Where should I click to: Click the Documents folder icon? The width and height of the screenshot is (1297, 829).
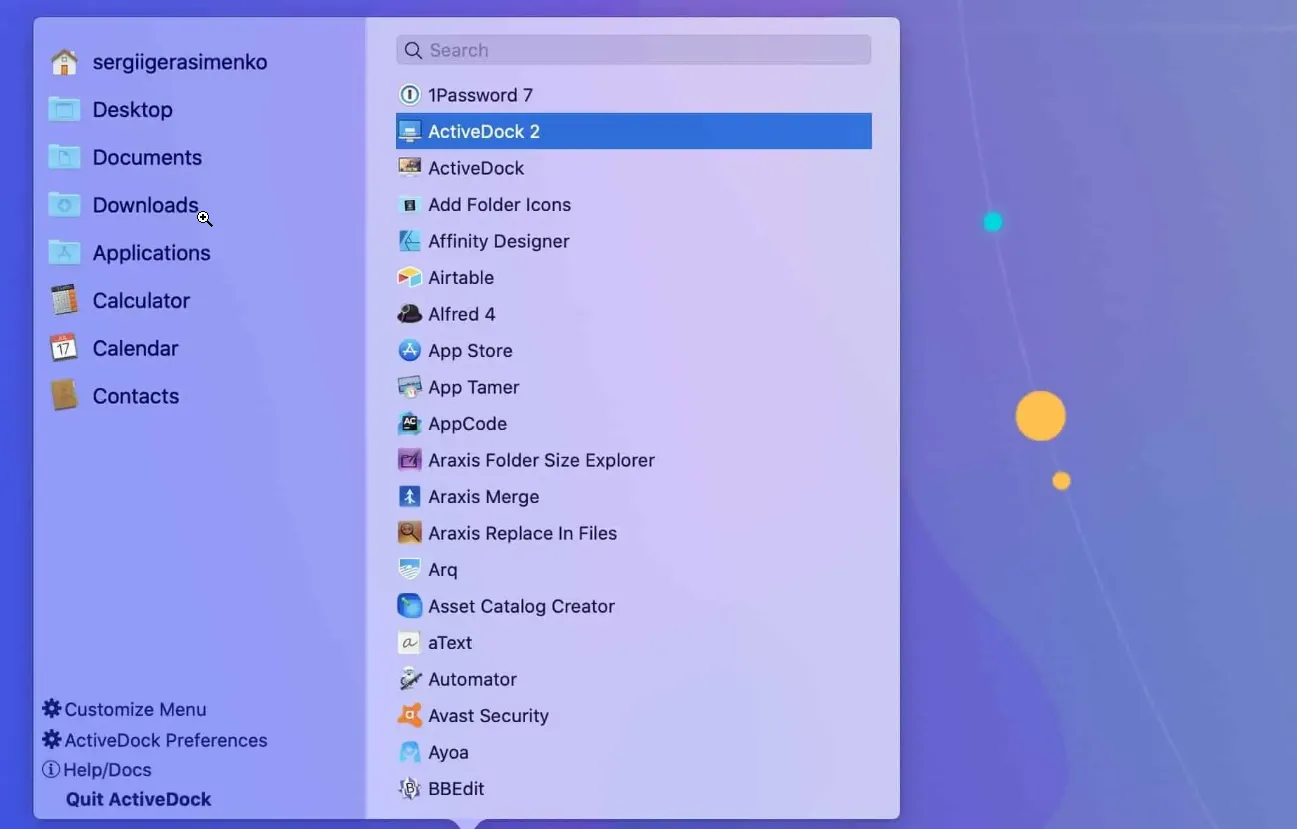[64, 157]
